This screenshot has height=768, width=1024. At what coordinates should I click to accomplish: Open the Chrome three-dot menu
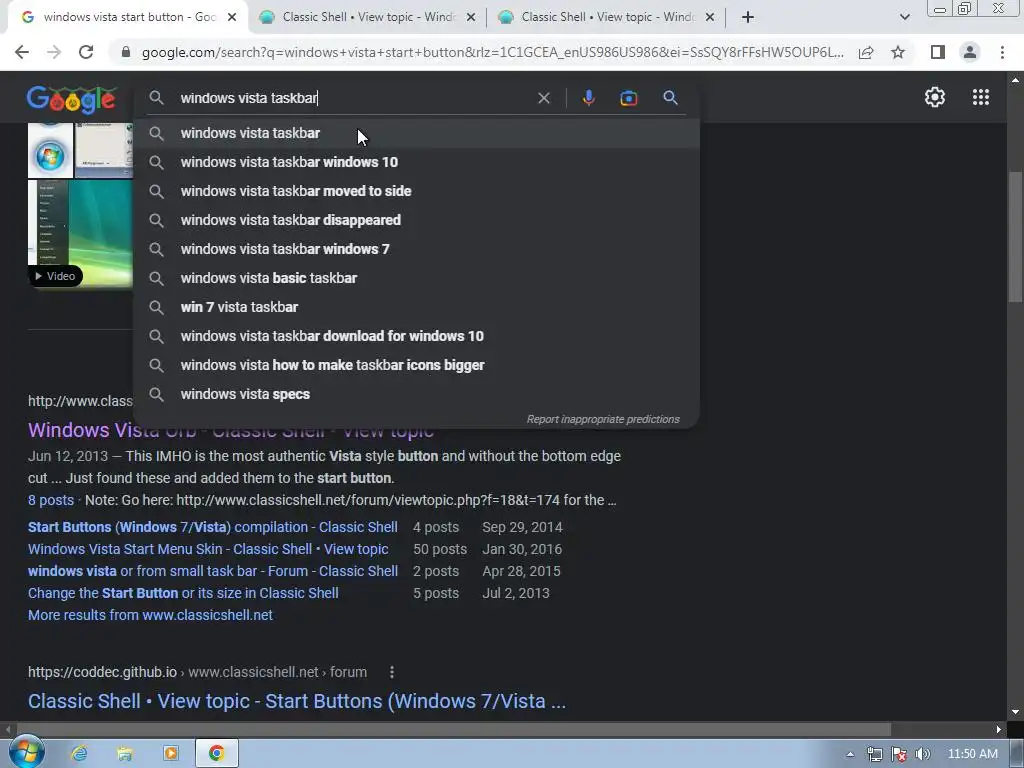point(1002,52)
